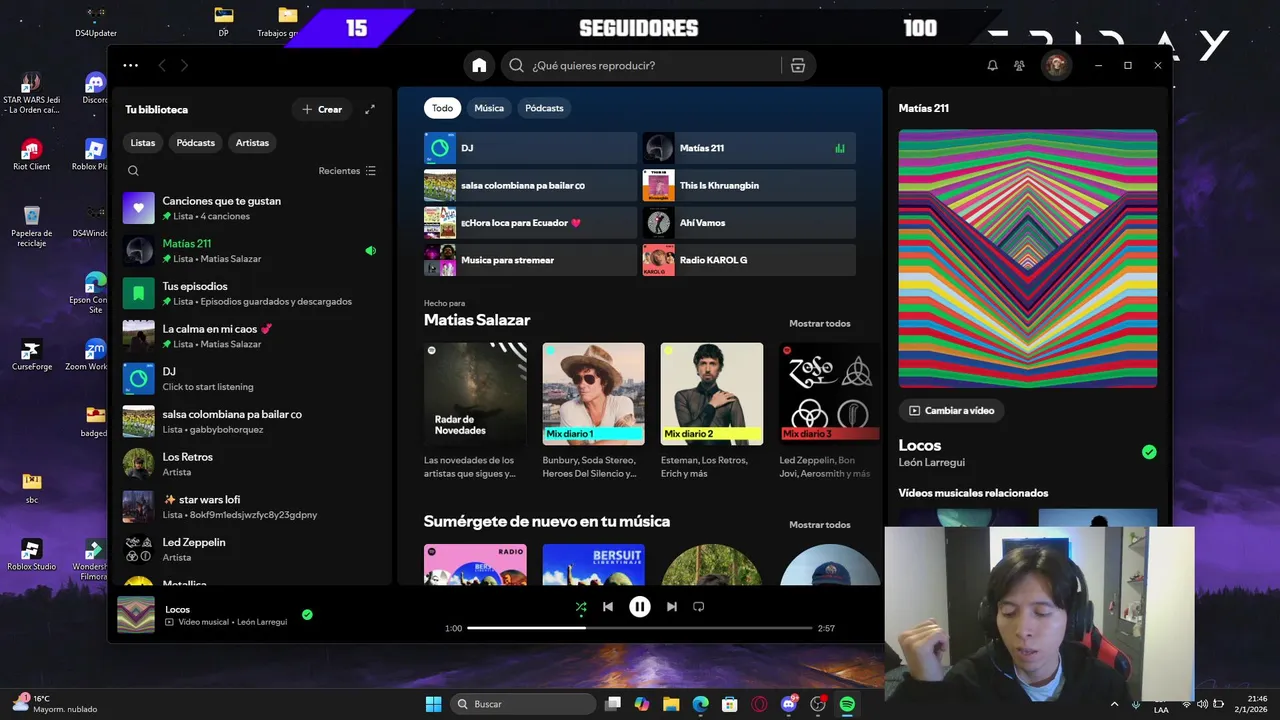Screen dimensions: 1280x720
Task: Open Friend Activity people icon
Action: 1019,65
